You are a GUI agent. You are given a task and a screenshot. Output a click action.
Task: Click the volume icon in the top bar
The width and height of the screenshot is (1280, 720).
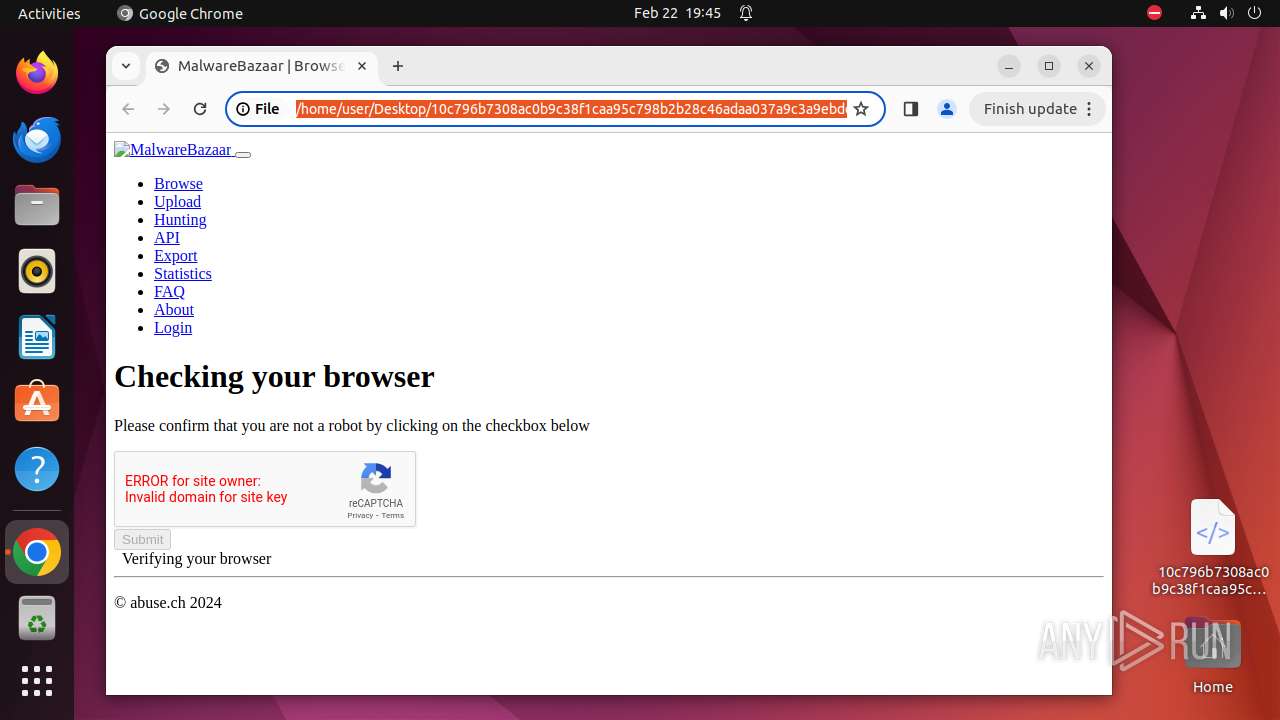click(x=1226, y=13)
